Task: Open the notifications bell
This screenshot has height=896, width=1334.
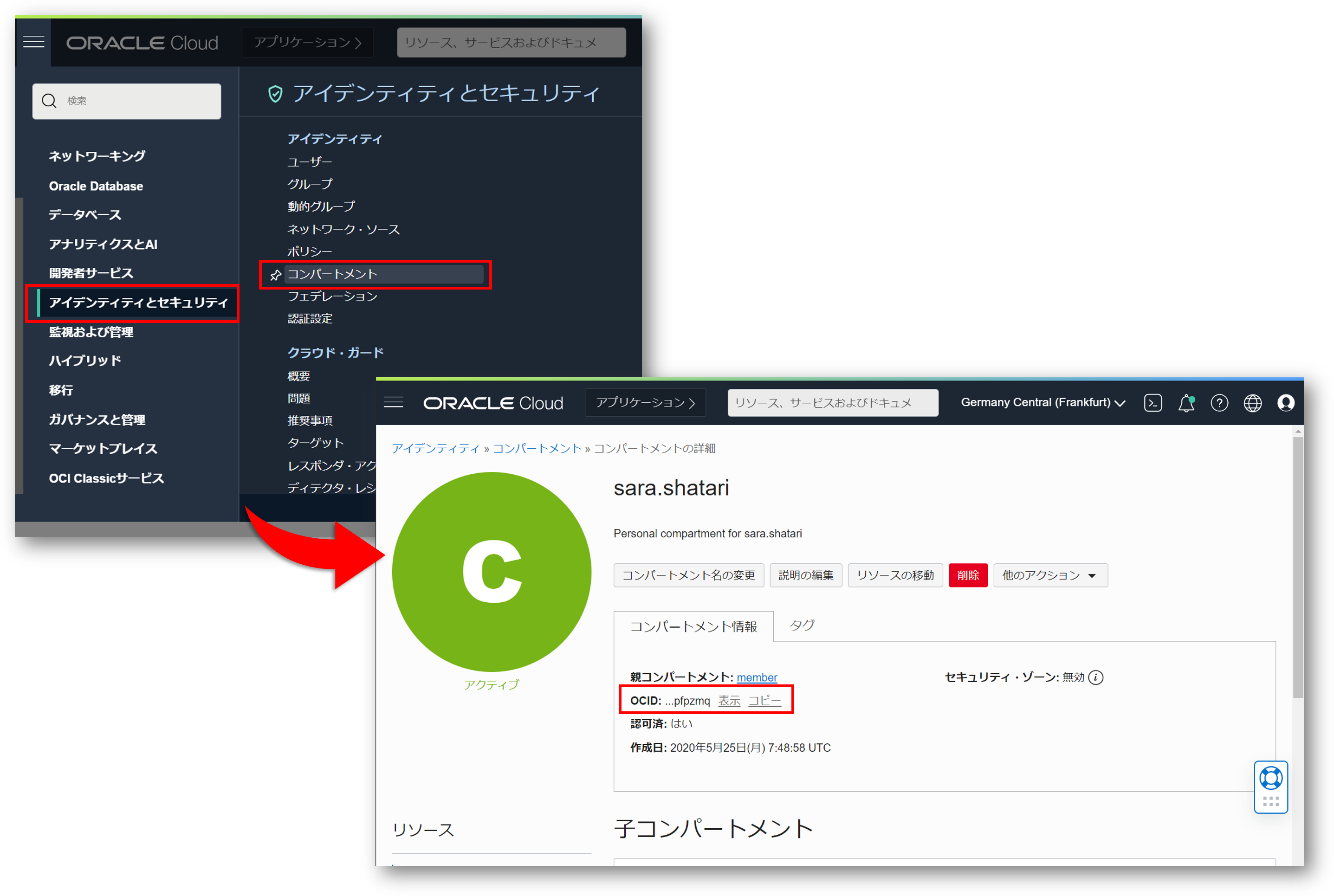Action: [x=1186, y=403]
